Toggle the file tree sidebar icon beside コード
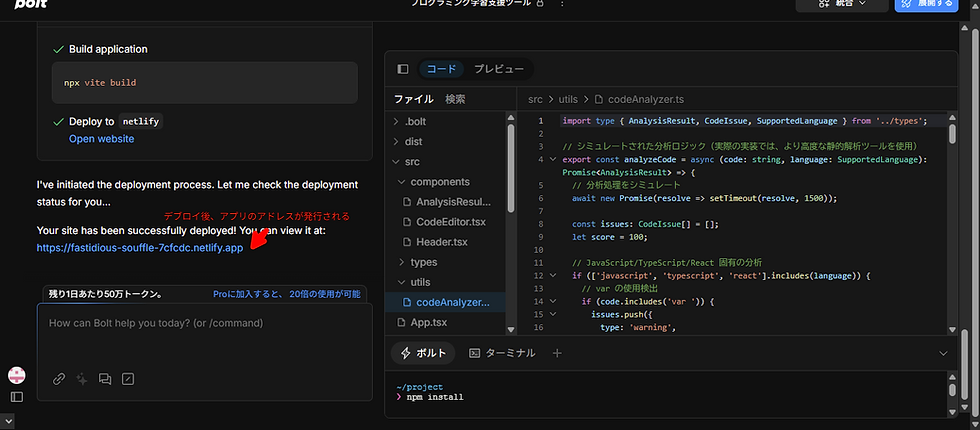Image resolution: width=980 pixels, height=430 pixels. (x=402, y=69)
